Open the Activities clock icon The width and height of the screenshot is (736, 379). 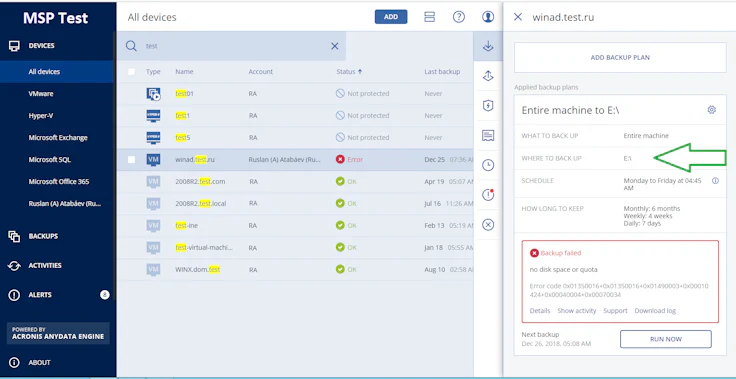point(488,165)
